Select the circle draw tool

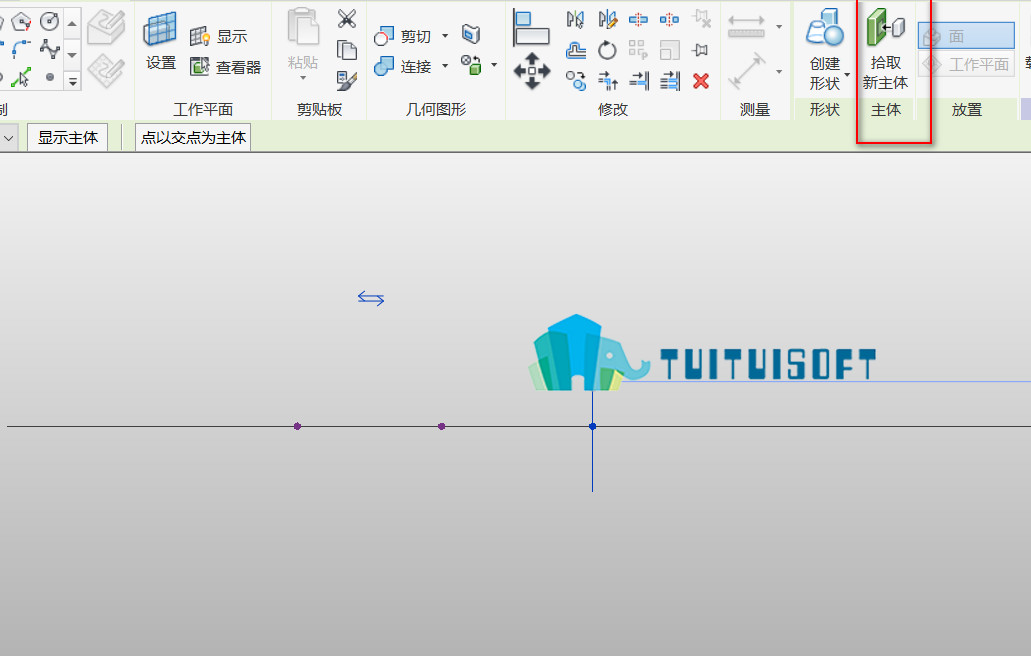[49, 21]
